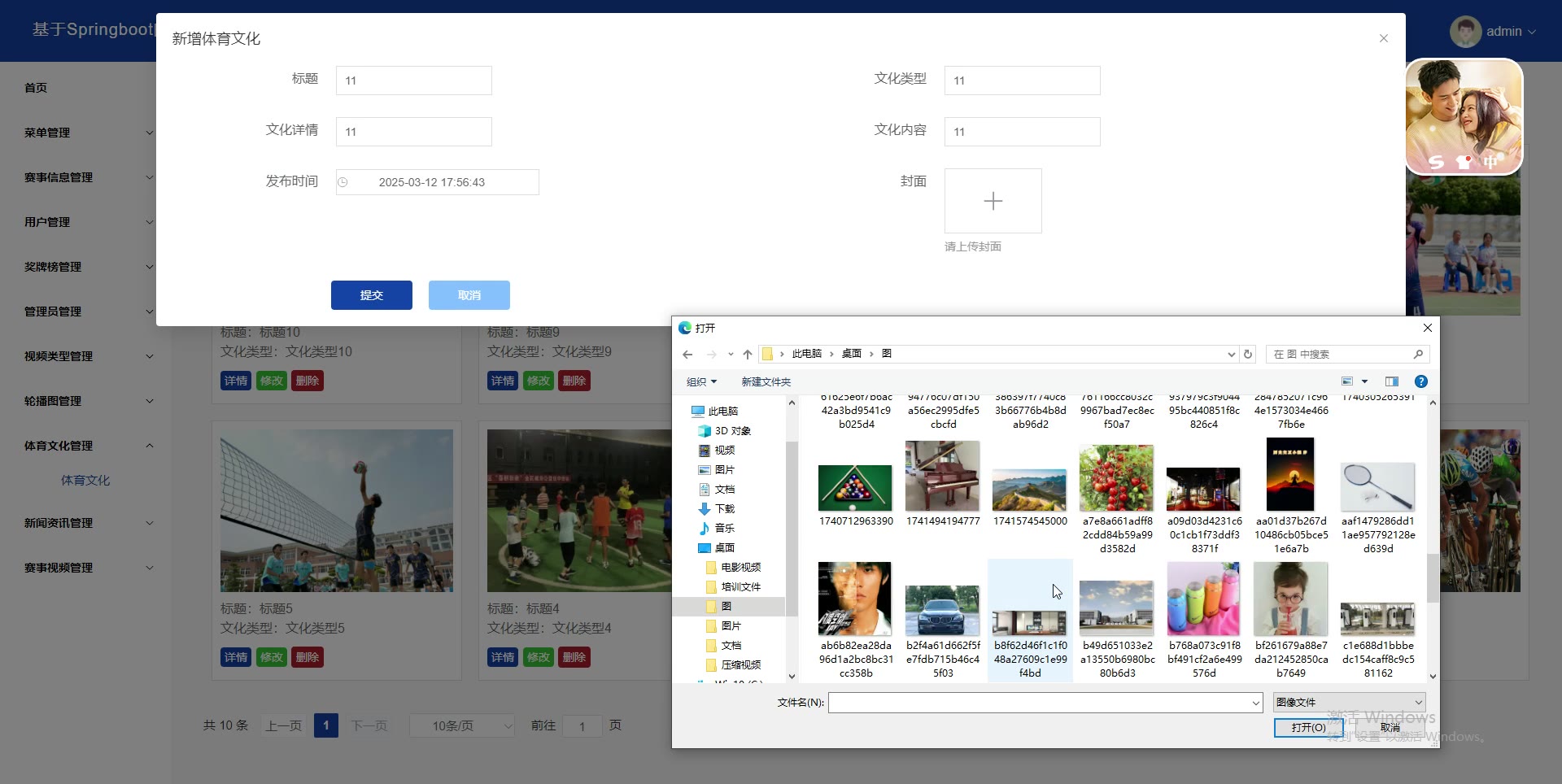This screenshot has height=784, width=1562.
Task: Select 电影视频 folder in sidebar tree
Action: (740, 568)
